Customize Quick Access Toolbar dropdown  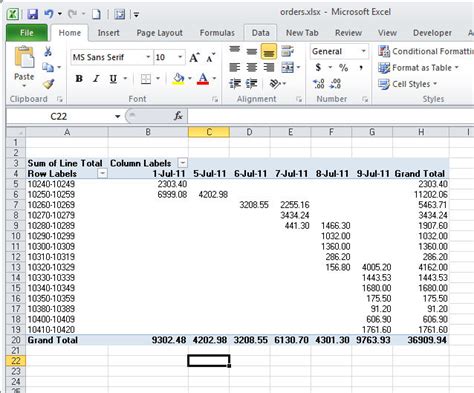136,14
